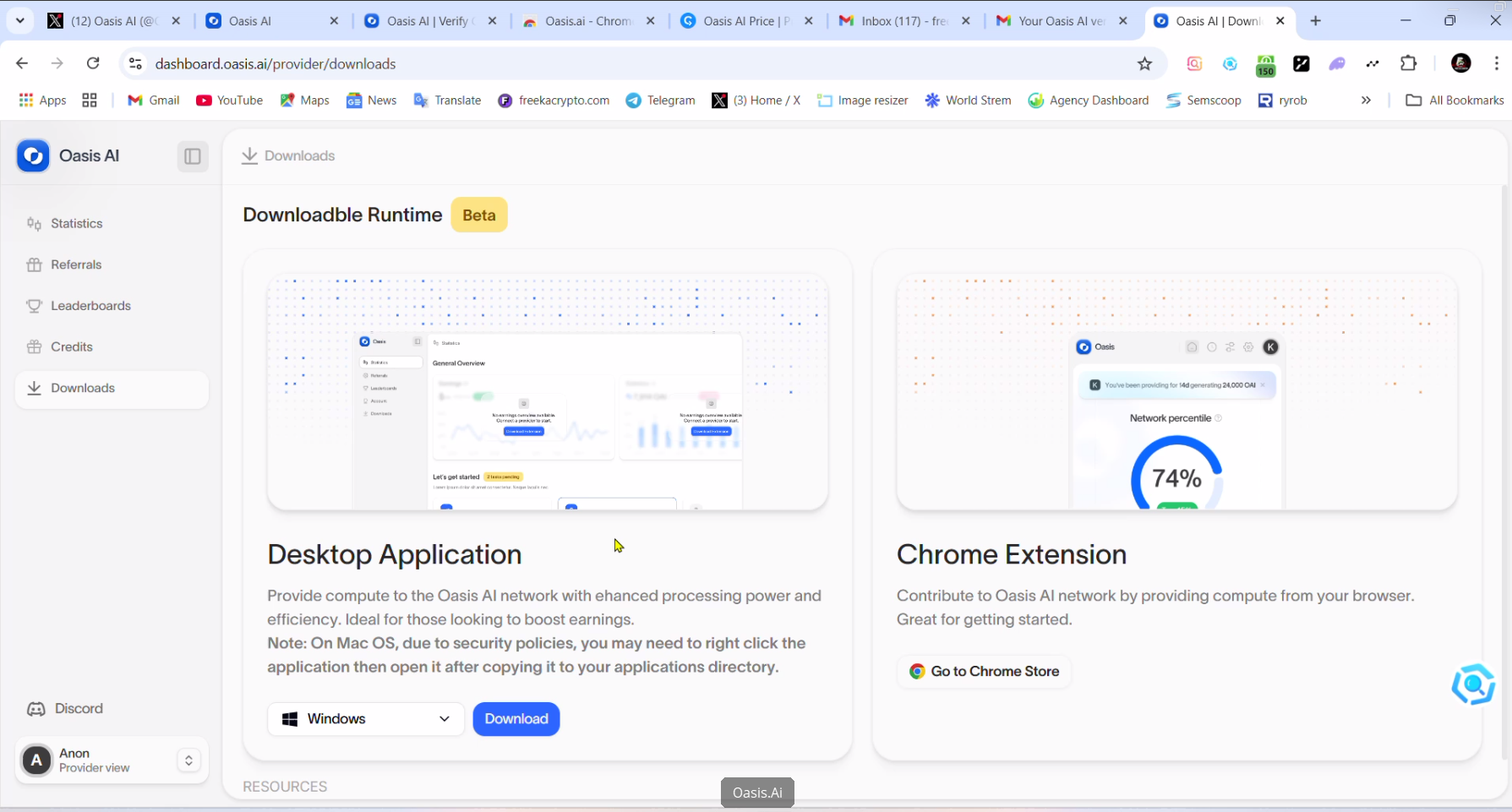
Task: Click the Downloads breadcrumb header
Action: coord(288,156)
